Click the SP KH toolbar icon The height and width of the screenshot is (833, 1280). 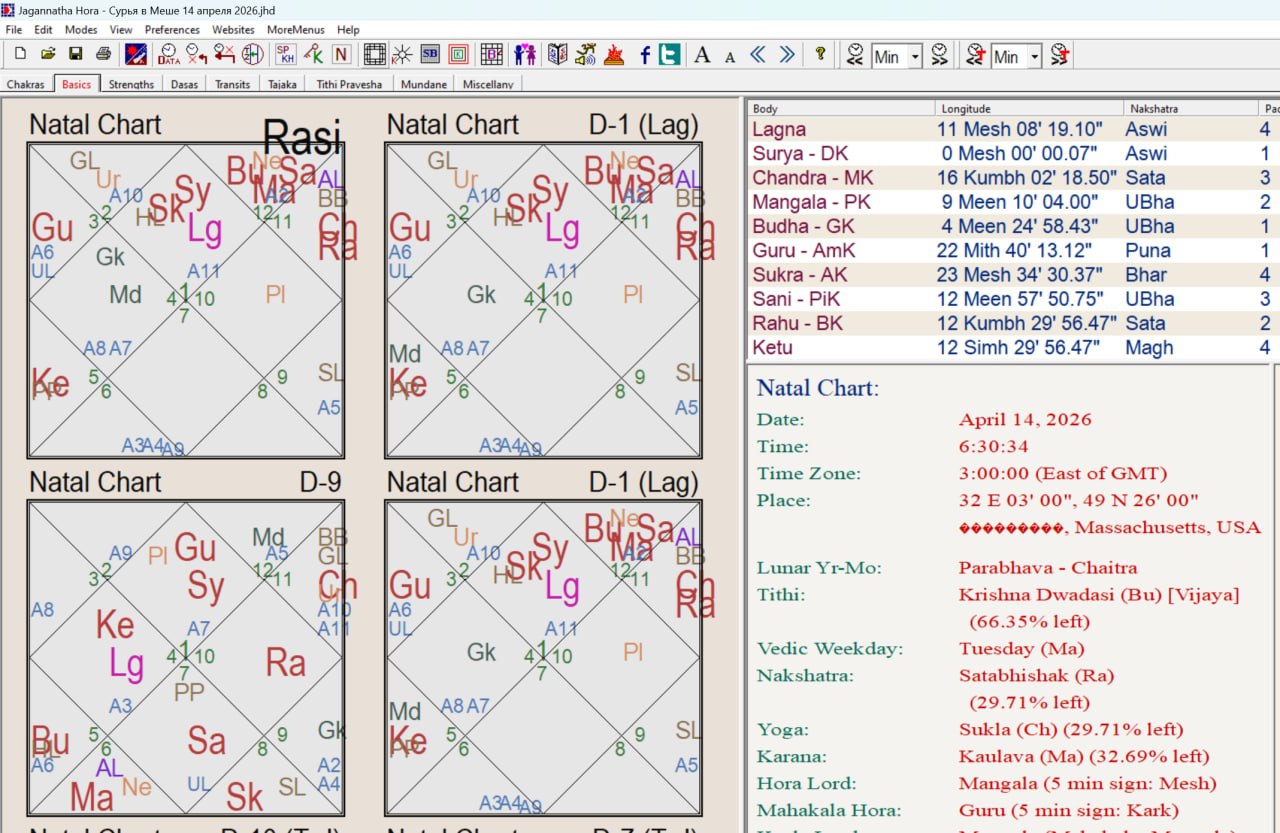(285, 55)
